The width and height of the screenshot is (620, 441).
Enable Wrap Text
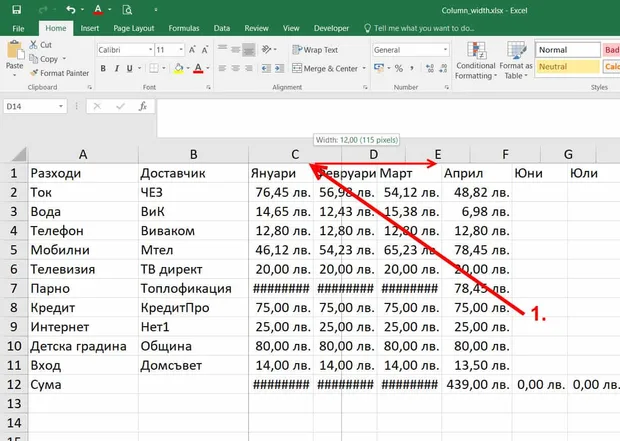coord(315,50)
